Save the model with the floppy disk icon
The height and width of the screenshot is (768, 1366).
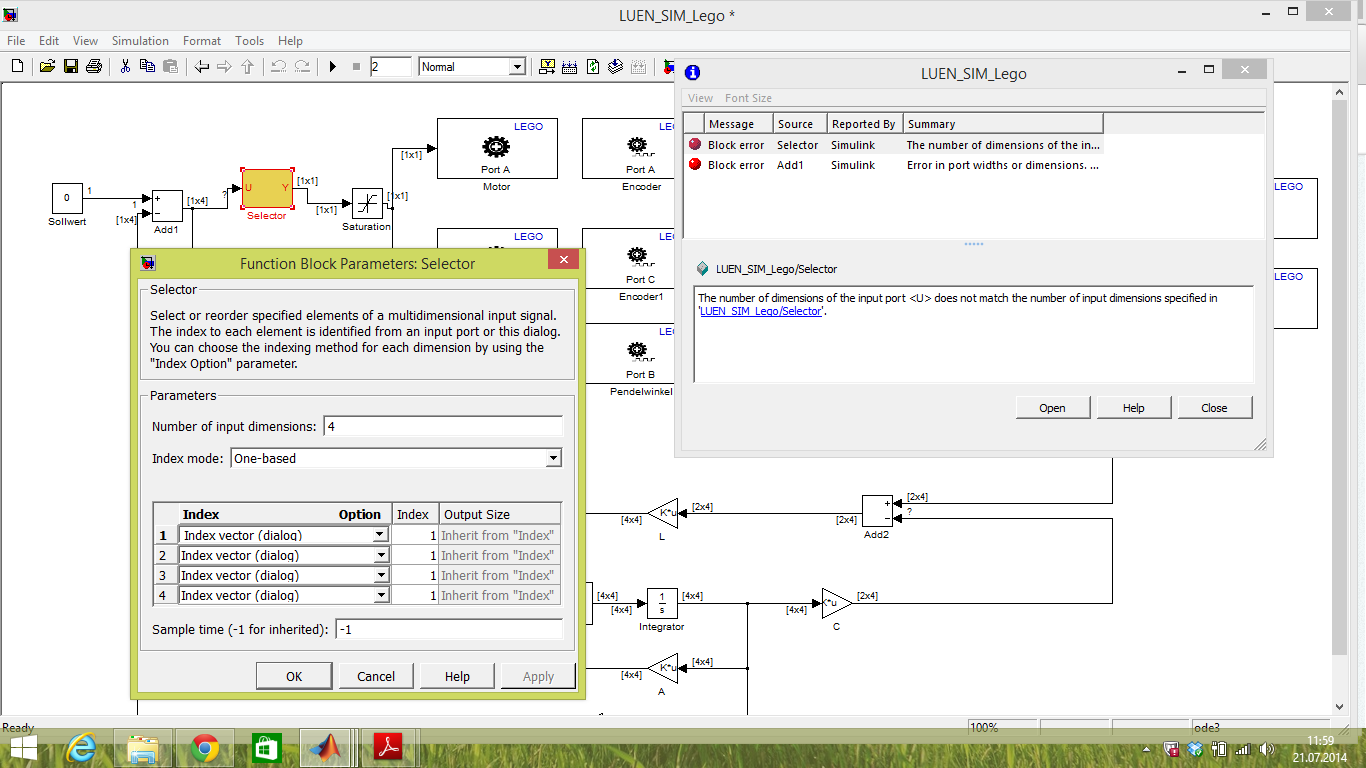(70, 67)
